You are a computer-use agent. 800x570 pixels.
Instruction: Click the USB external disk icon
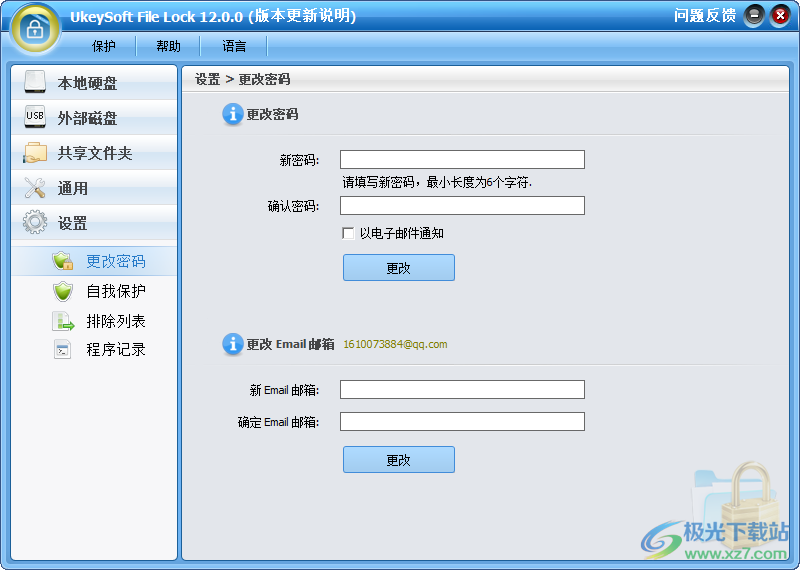tap(35, 117)
